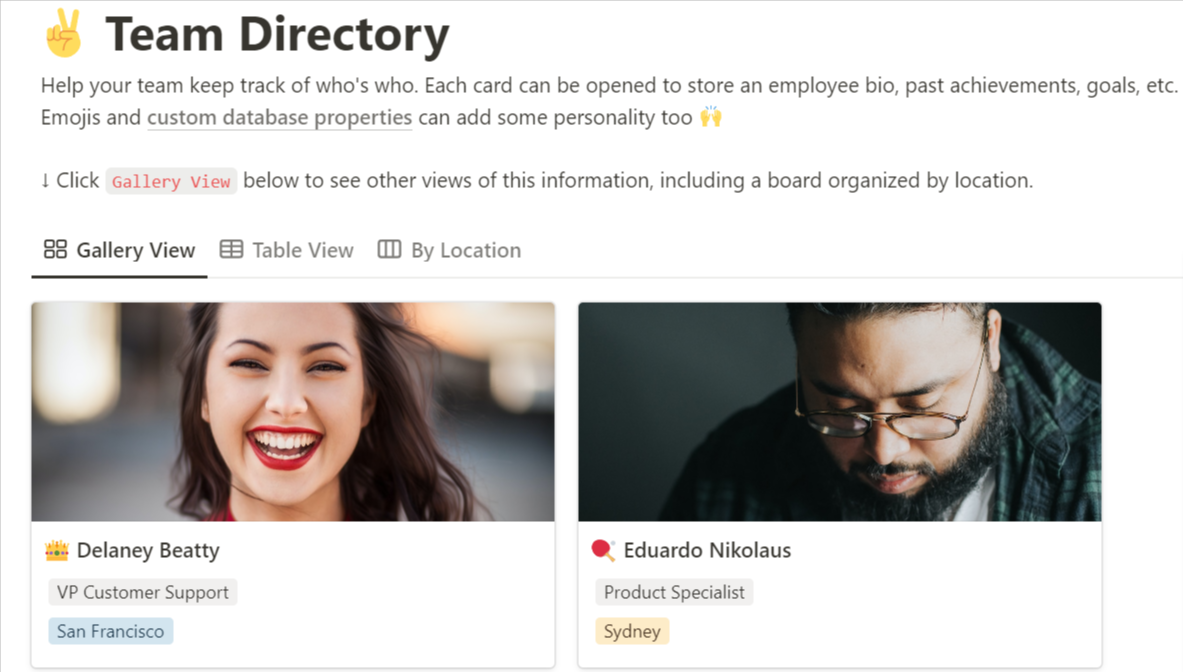The image size is (1183, 672).
Task: Click the raising hands emoji in the description
Action: pyautogui.click(x=710, y=117)
